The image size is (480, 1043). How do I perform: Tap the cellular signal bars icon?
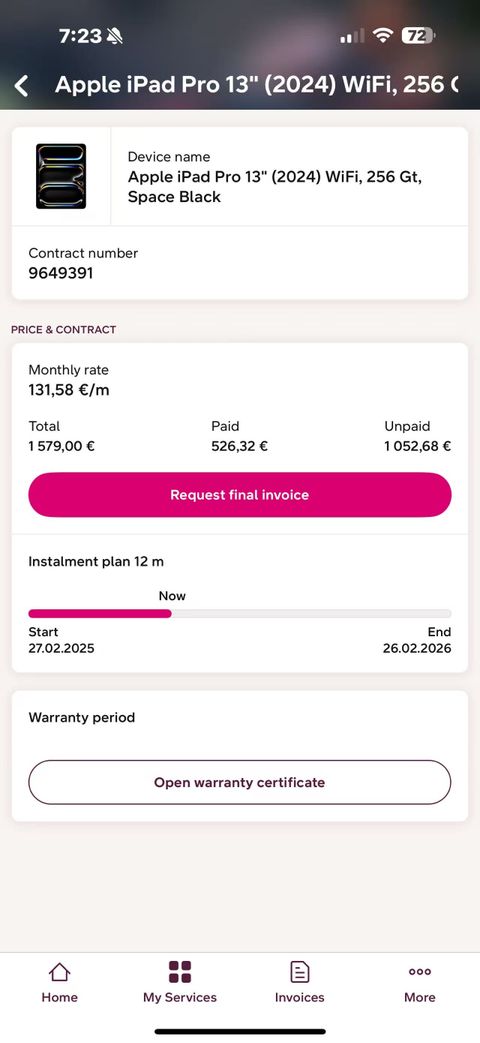point(352,36)
